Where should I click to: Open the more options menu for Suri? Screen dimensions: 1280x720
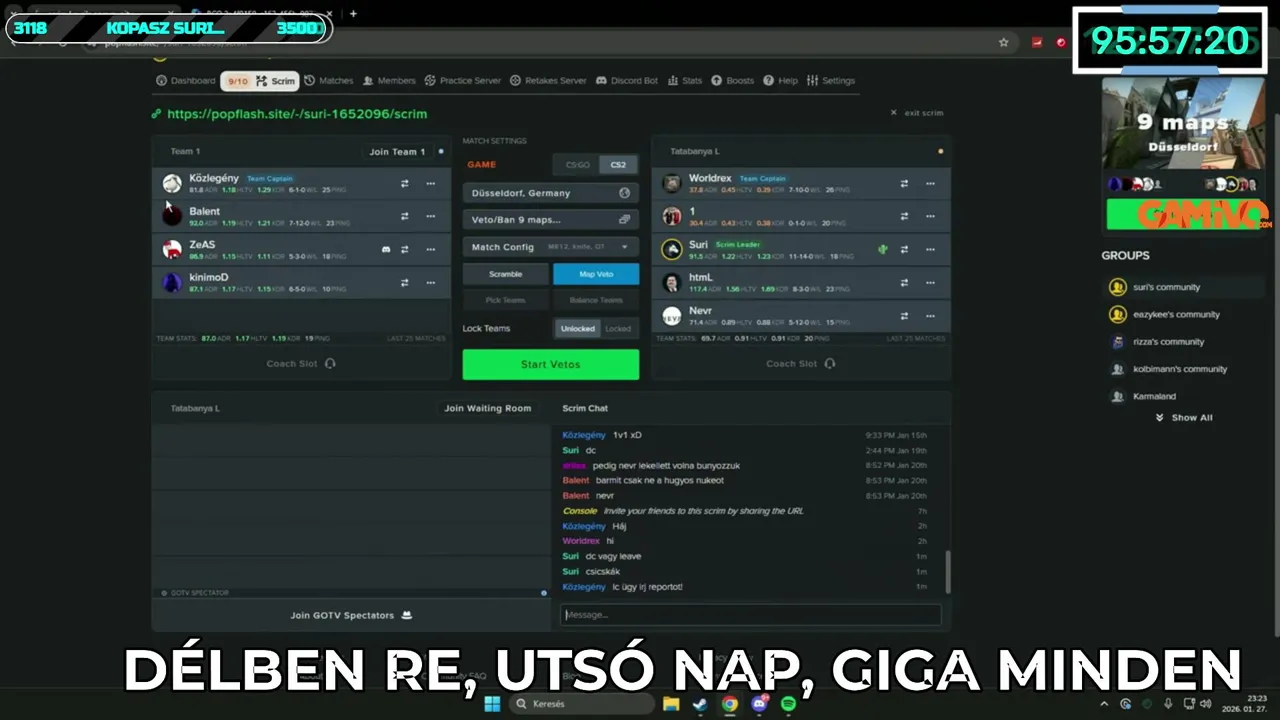tap(930, 249)
